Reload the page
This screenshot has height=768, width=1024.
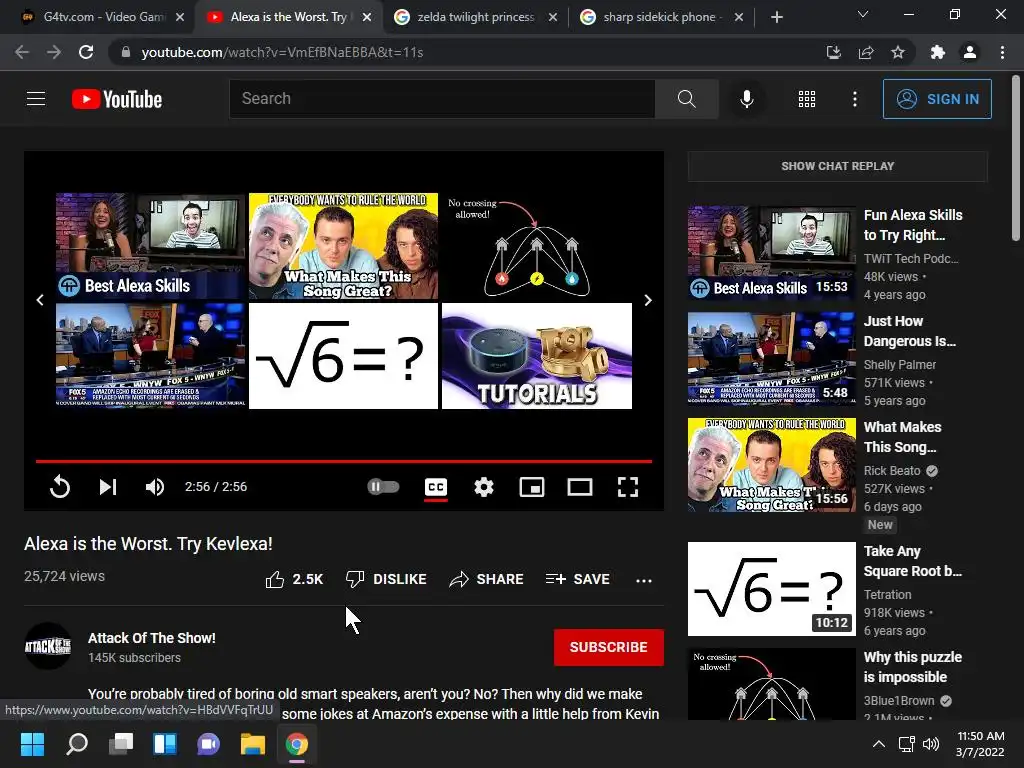click(x=86, y=52)
